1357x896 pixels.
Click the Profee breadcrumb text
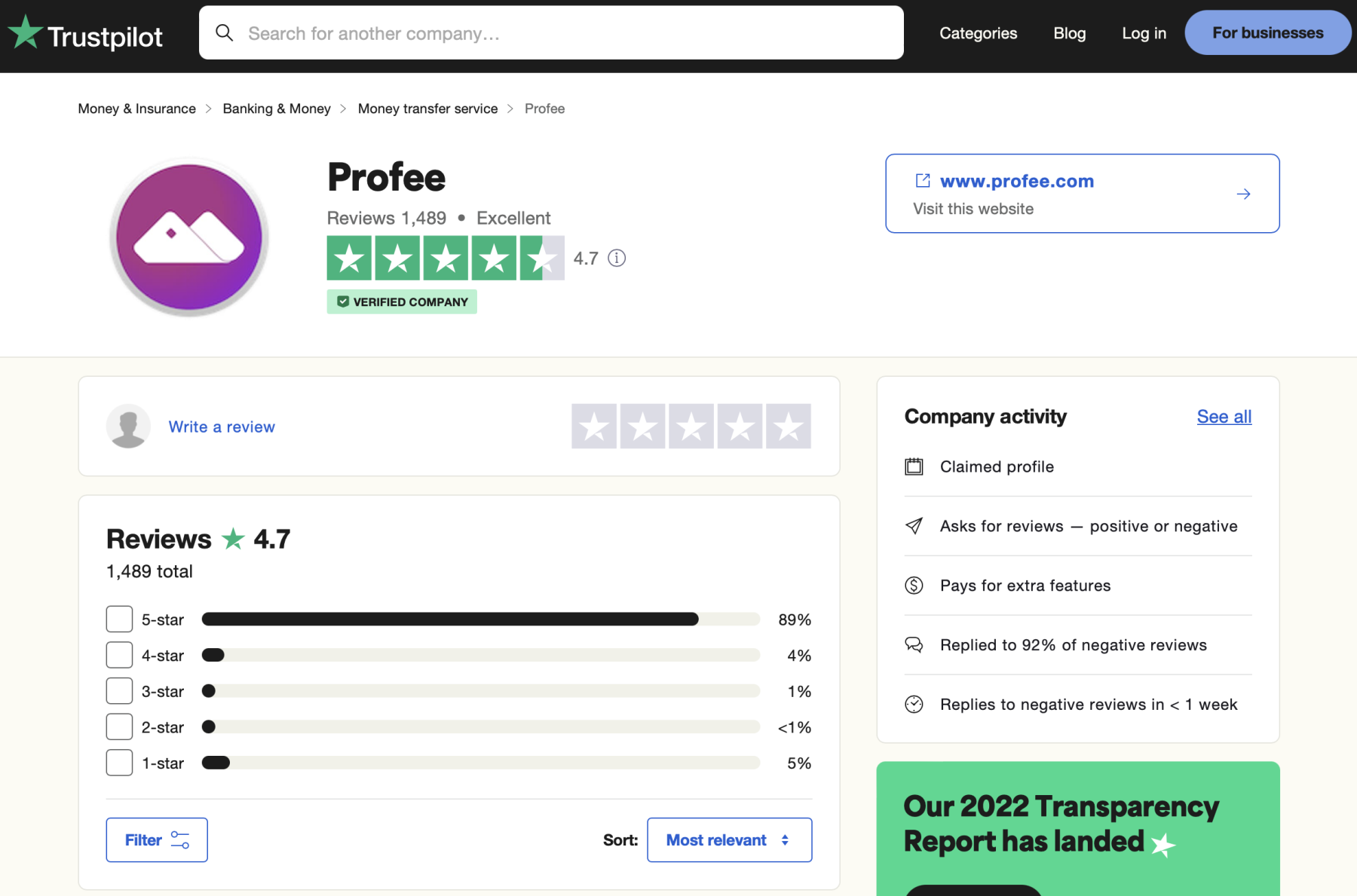(x=544, y=109)
